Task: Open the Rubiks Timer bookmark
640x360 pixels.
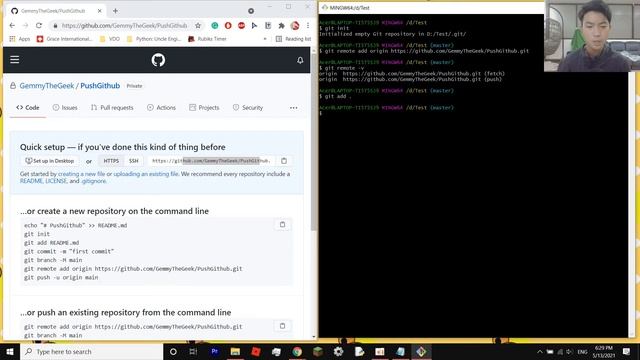Action: tap(207, 39)
